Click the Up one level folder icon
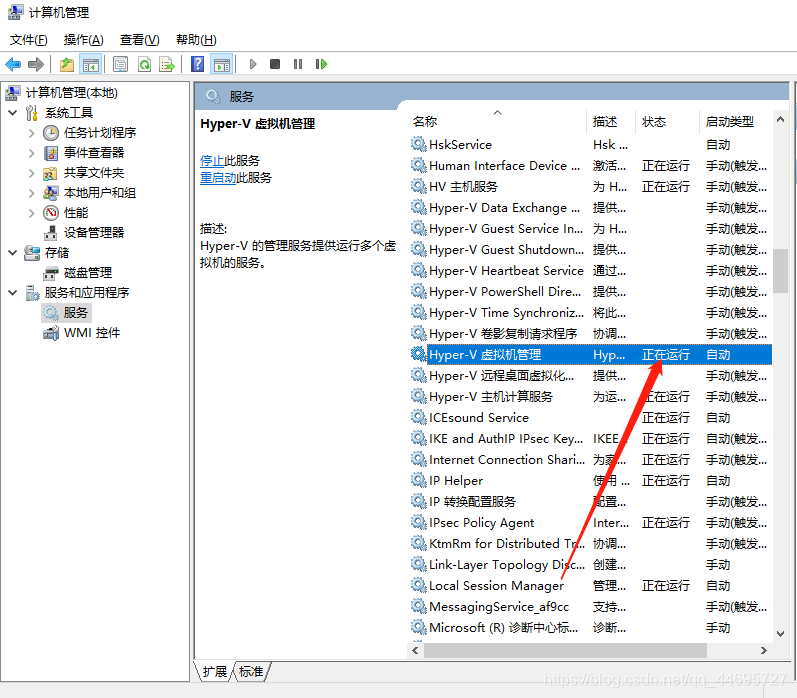The height and width of the screenshot is (698, 797). [x=67, y=65]
